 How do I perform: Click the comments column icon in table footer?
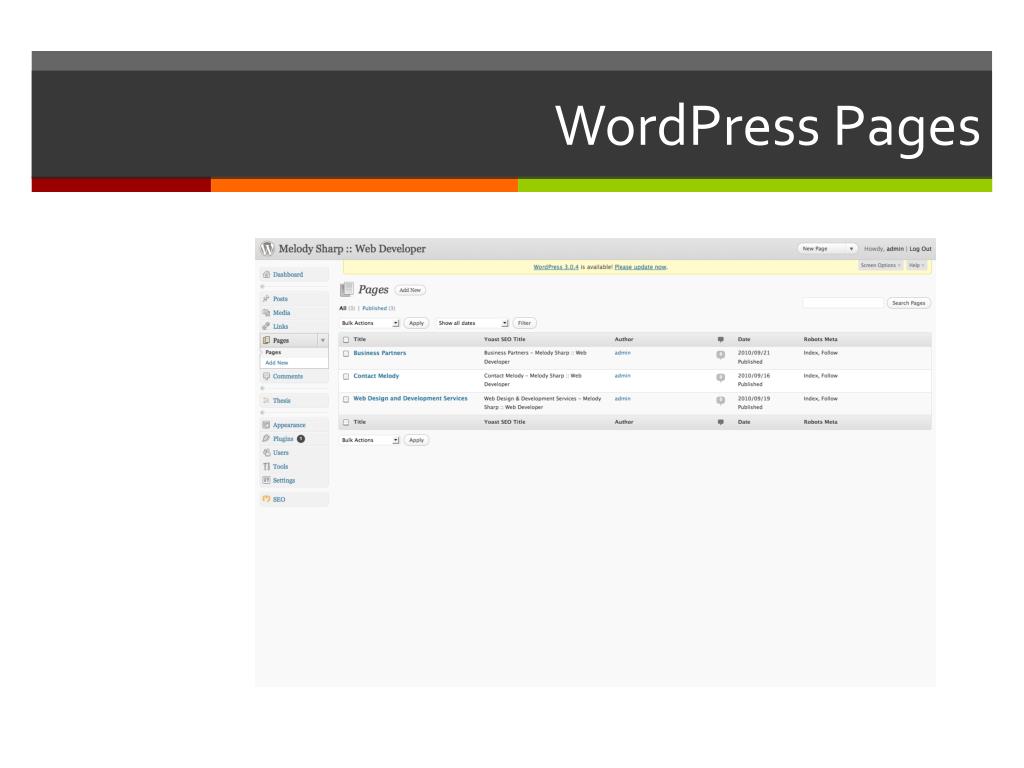click(721, 422)
